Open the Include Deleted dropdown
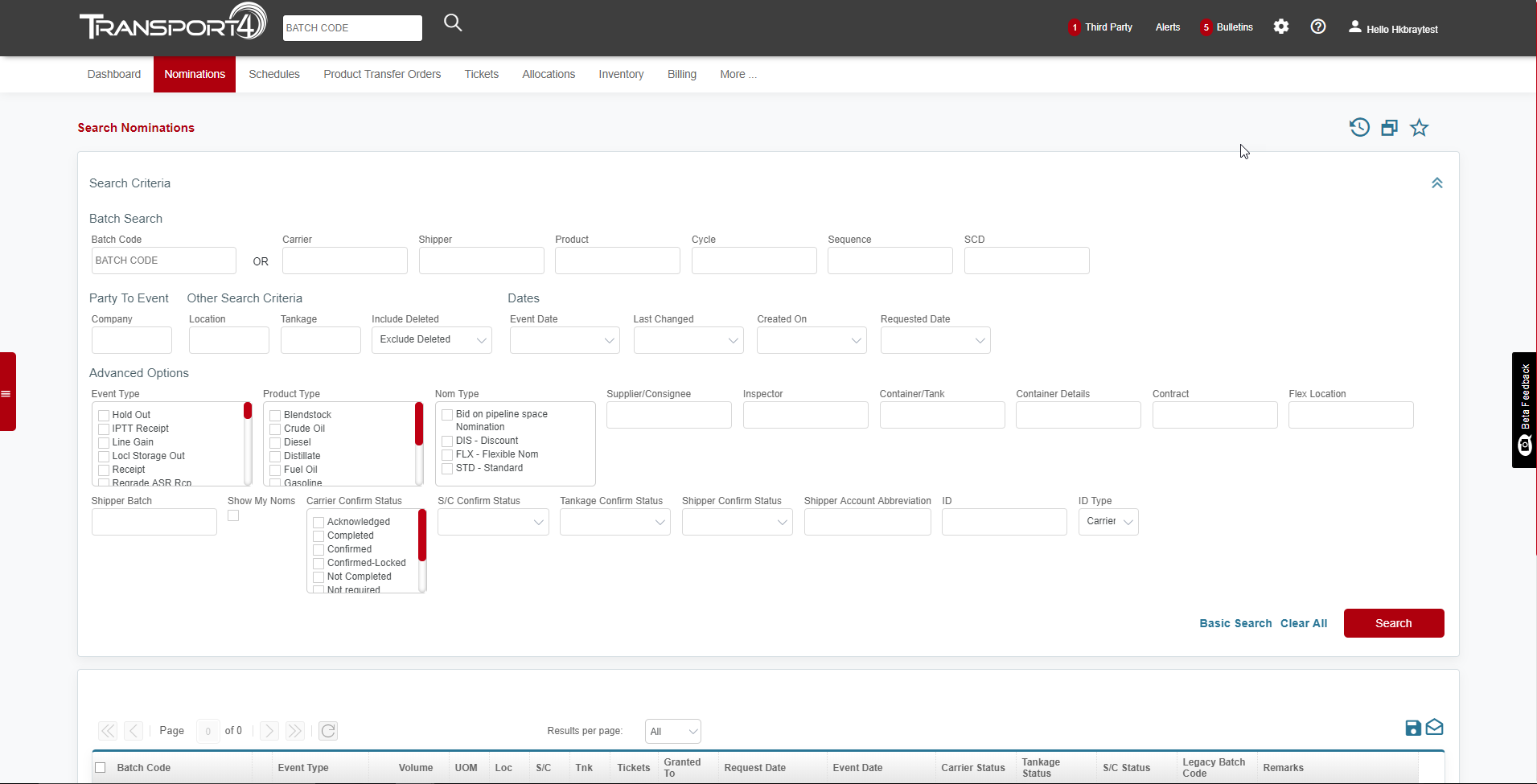The height and width of the screenshot is (784, 1537). point(431,340)
